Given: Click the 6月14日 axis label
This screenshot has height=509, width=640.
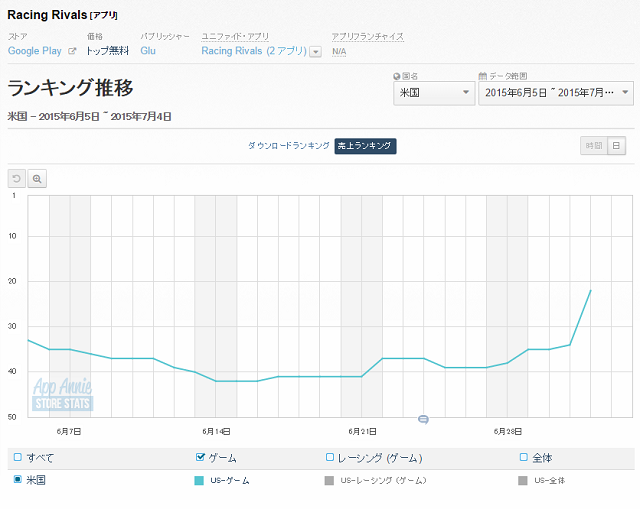Looking at the screenshot, I should (x=216, y=431).
